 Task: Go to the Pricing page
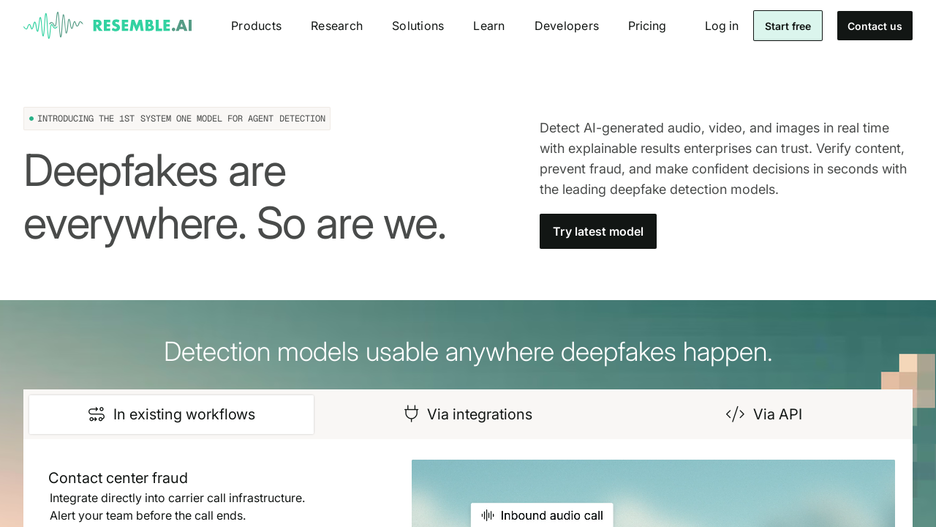point(647,26)
